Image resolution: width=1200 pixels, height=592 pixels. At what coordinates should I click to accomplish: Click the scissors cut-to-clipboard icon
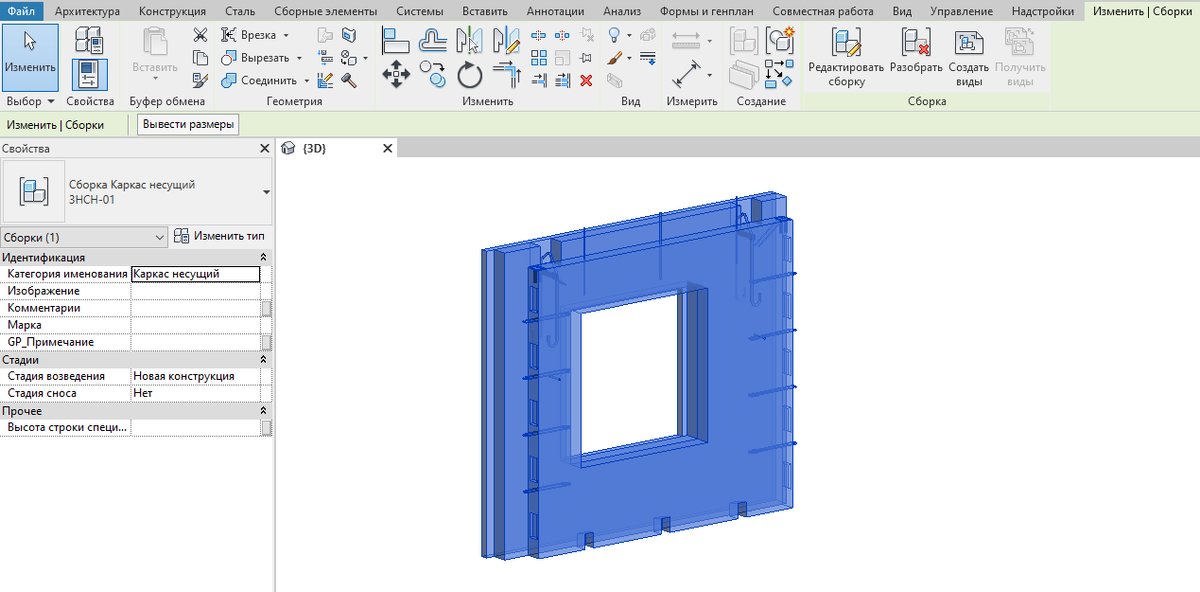click(200, 35)
